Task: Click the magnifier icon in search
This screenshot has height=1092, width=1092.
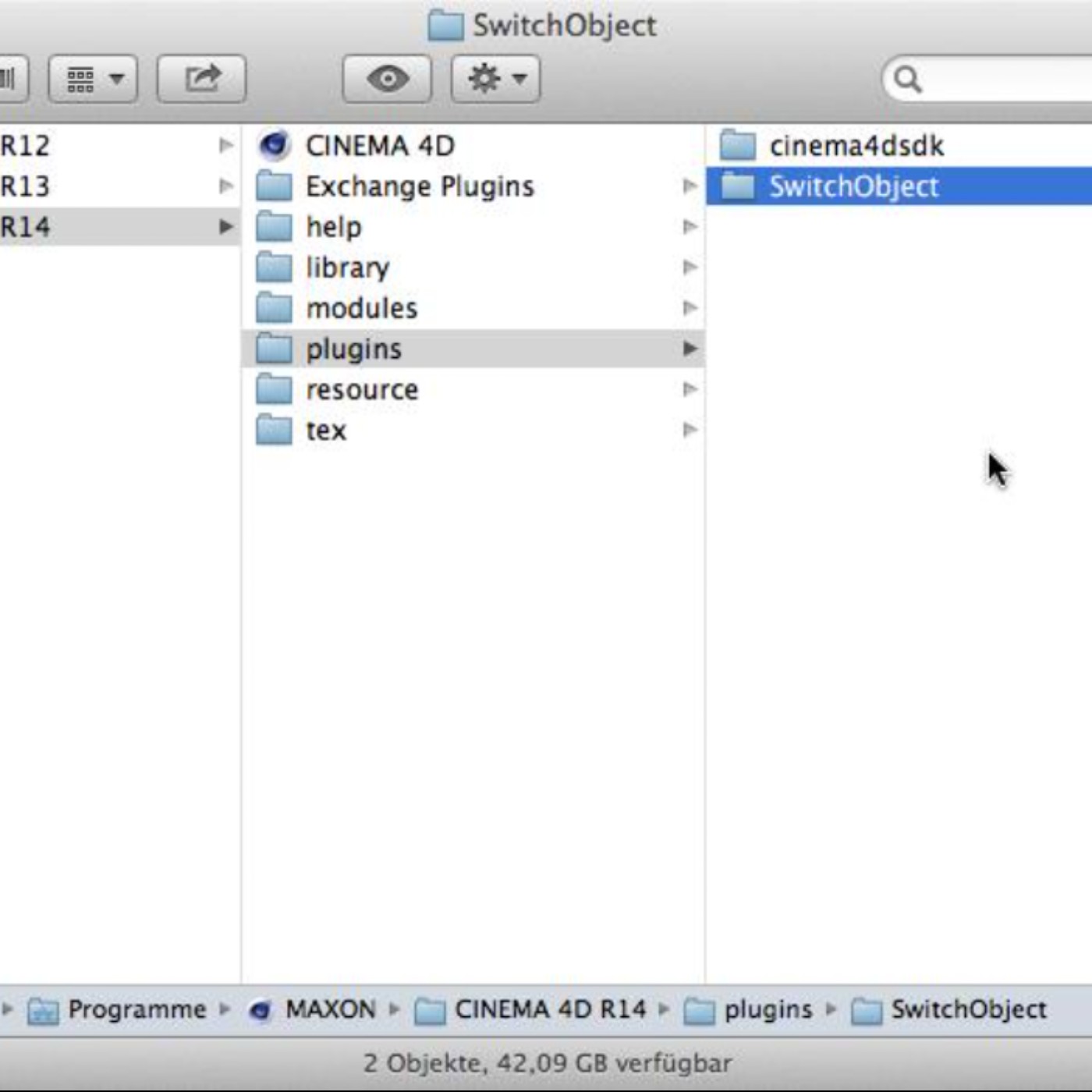Action: click(907, 79)
